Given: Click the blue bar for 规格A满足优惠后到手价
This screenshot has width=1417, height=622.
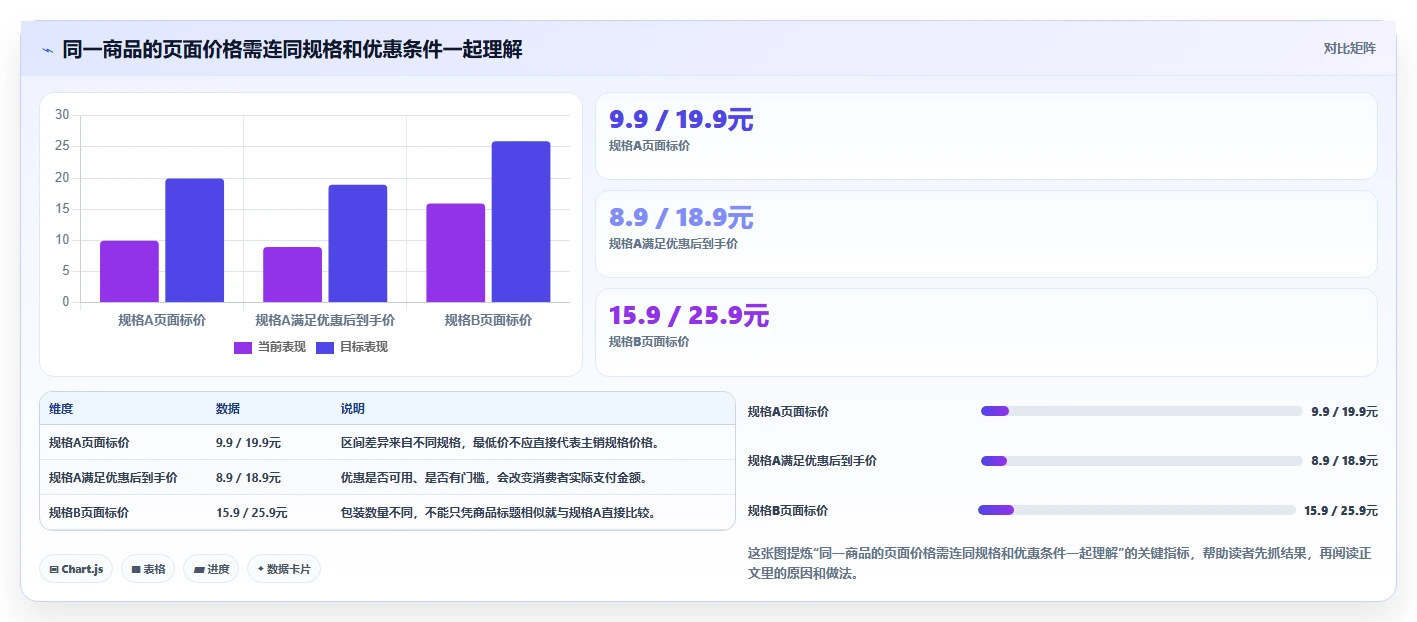Looking at the screenshot, I should 357,243.
